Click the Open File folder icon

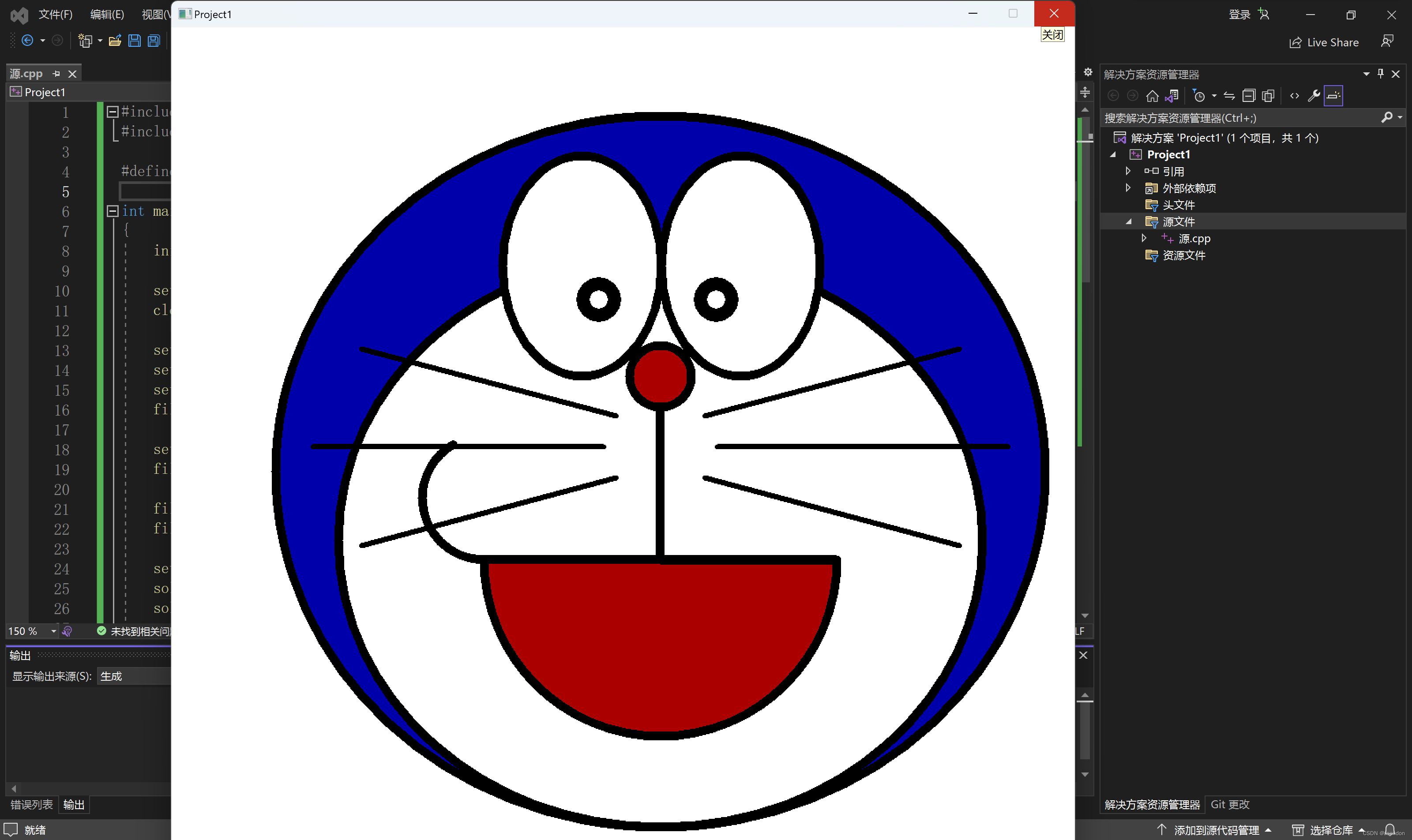click(x=116, y=41)
